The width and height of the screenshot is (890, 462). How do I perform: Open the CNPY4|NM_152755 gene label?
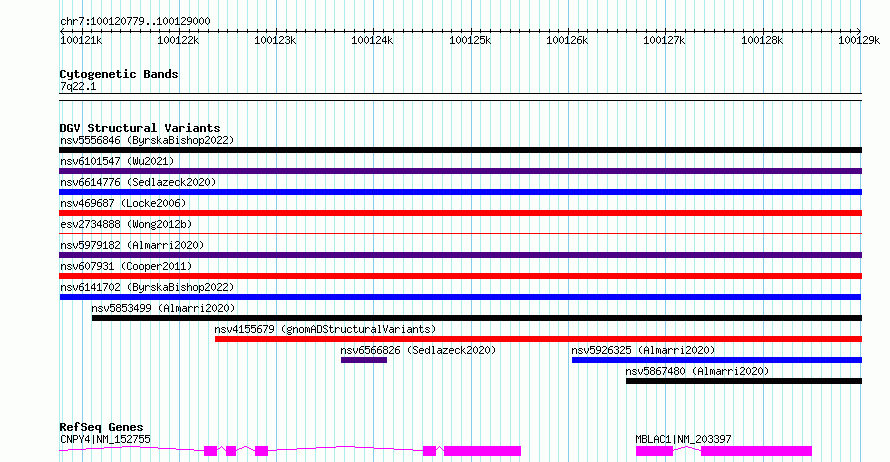[x=105, y=439]
